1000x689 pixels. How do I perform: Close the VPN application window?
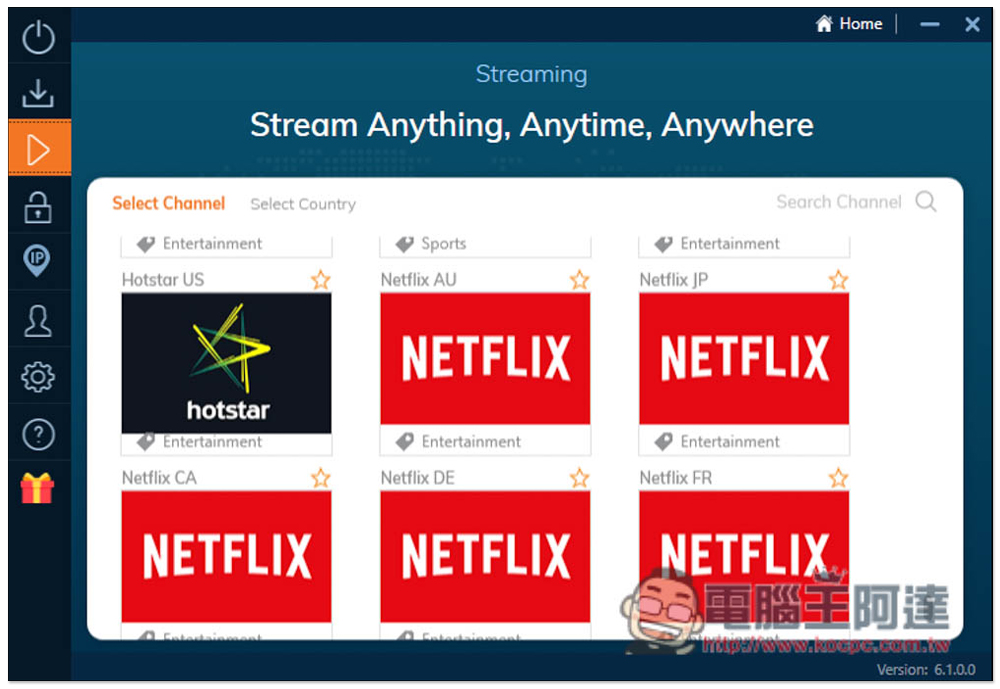[x=973, y=24]
